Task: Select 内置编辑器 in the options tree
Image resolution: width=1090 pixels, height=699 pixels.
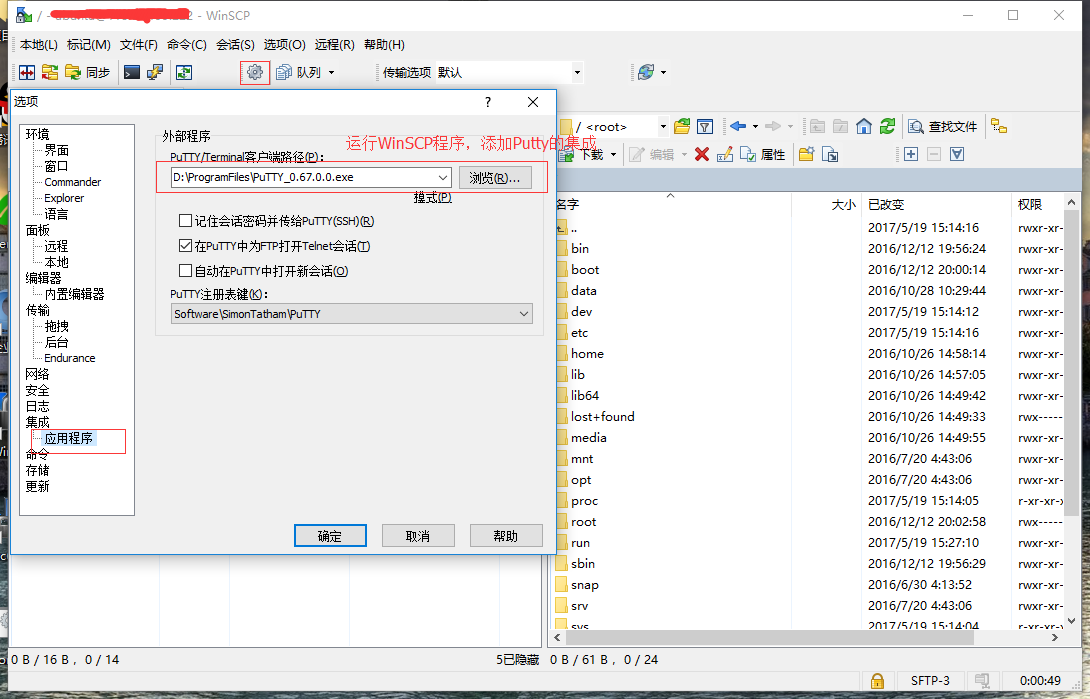Action: click(74, 294)
